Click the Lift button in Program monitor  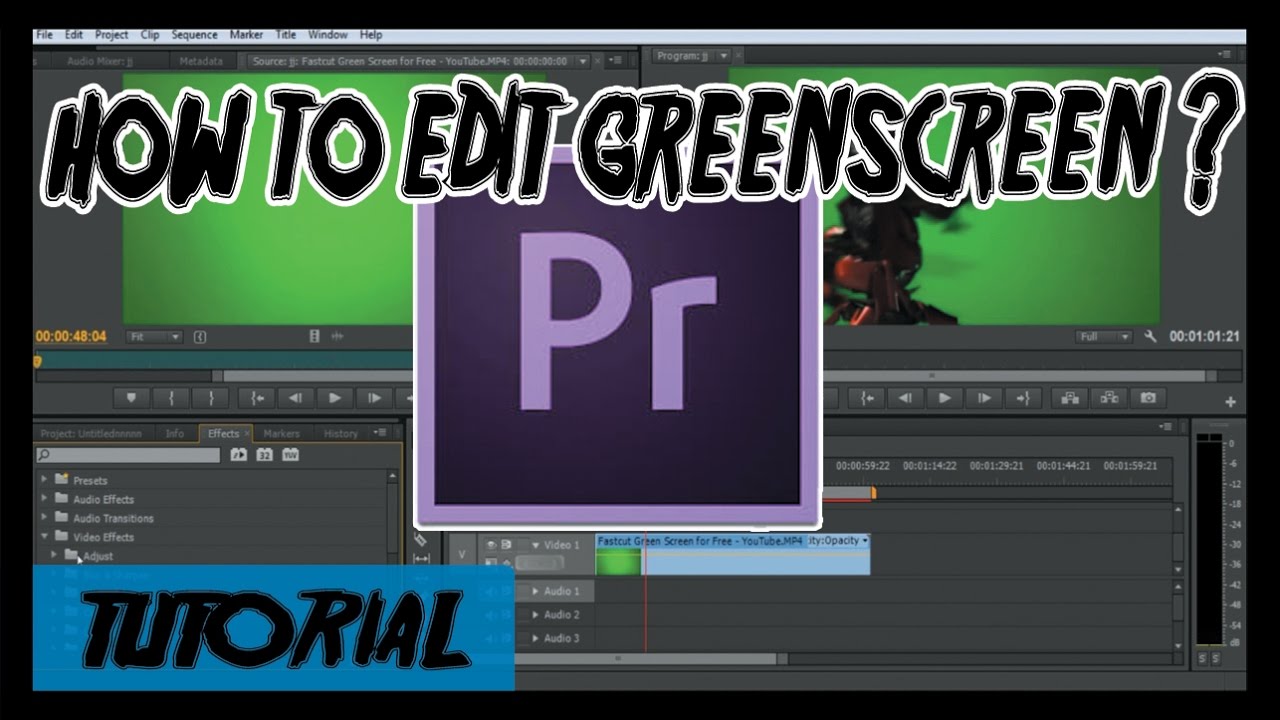tap(1071, 398)
